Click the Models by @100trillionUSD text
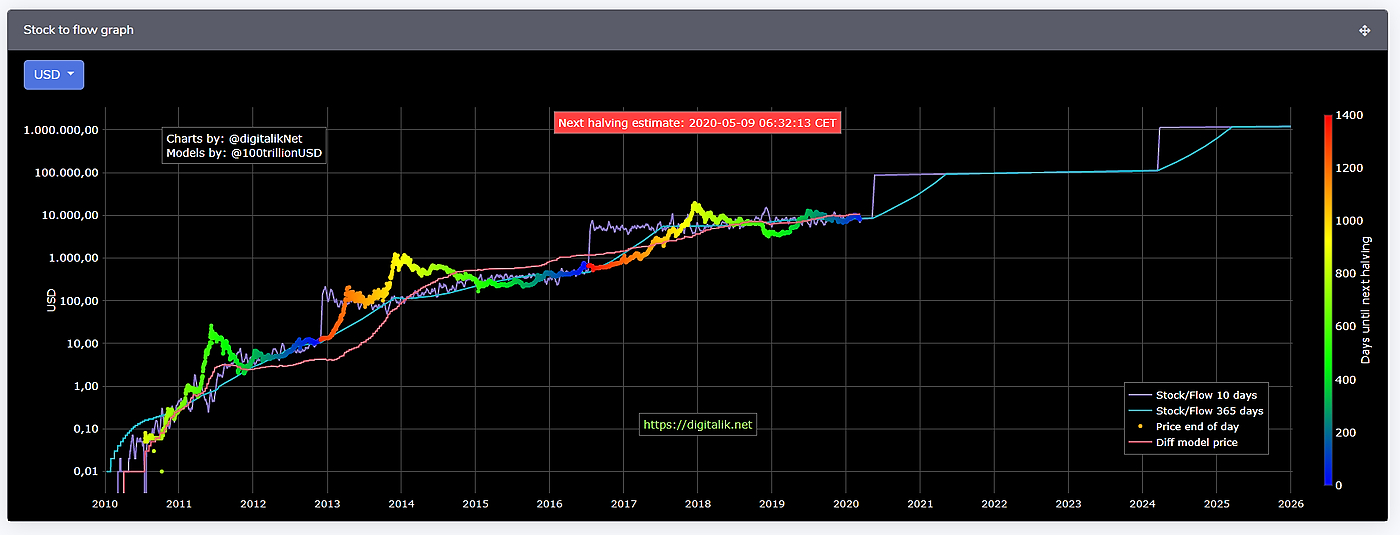The image size is (1400, 535). (x=245, y=153)
